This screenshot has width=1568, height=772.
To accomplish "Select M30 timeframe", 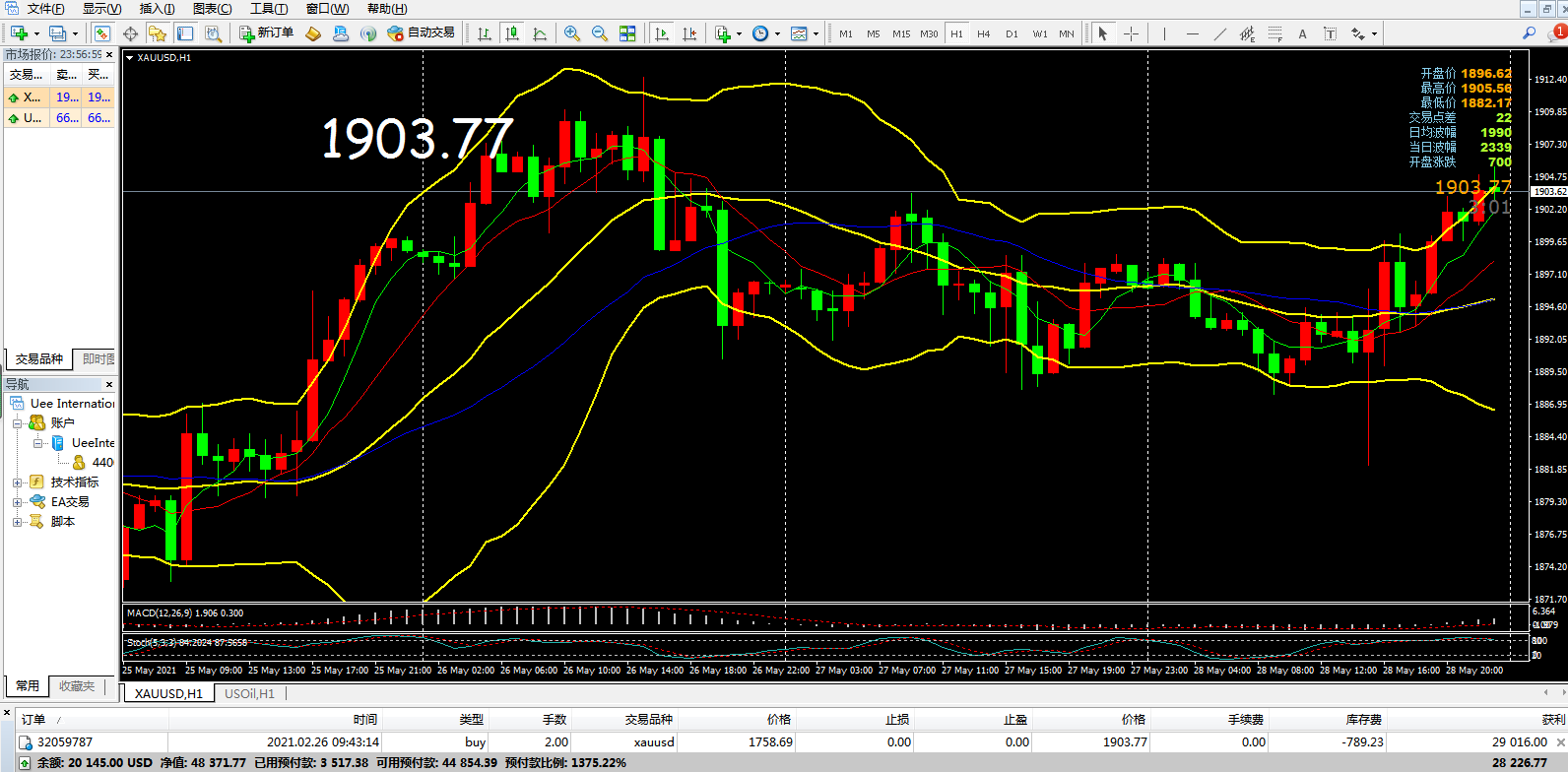I will (x=929, y=33).
